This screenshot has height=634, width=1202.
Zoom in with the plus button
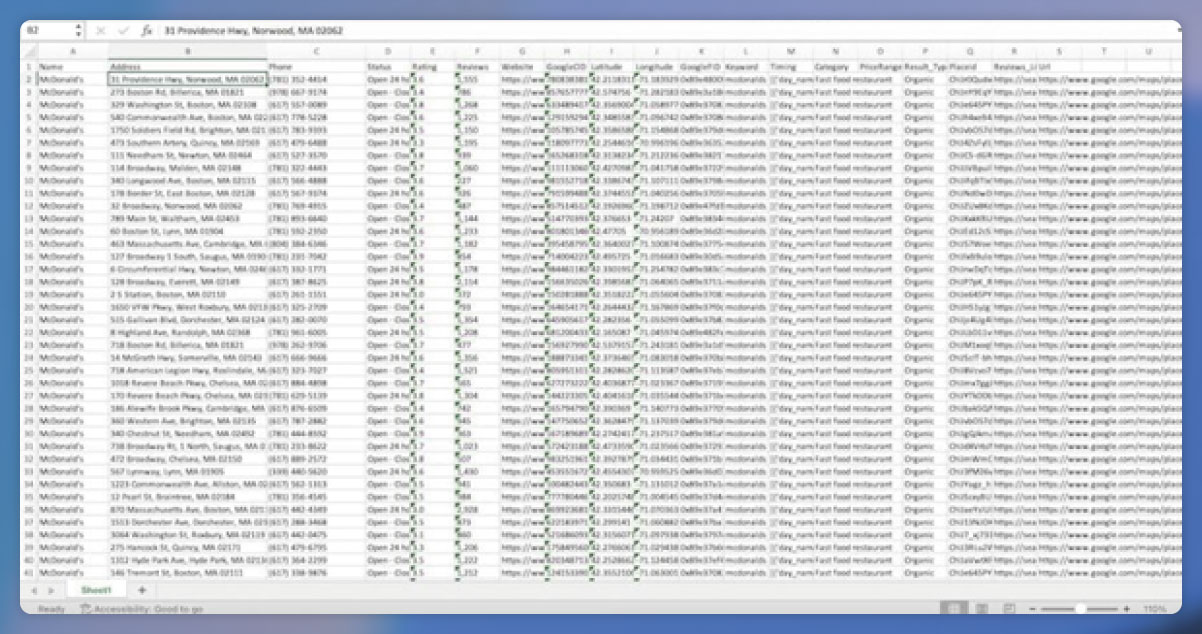pos(1126,608)
